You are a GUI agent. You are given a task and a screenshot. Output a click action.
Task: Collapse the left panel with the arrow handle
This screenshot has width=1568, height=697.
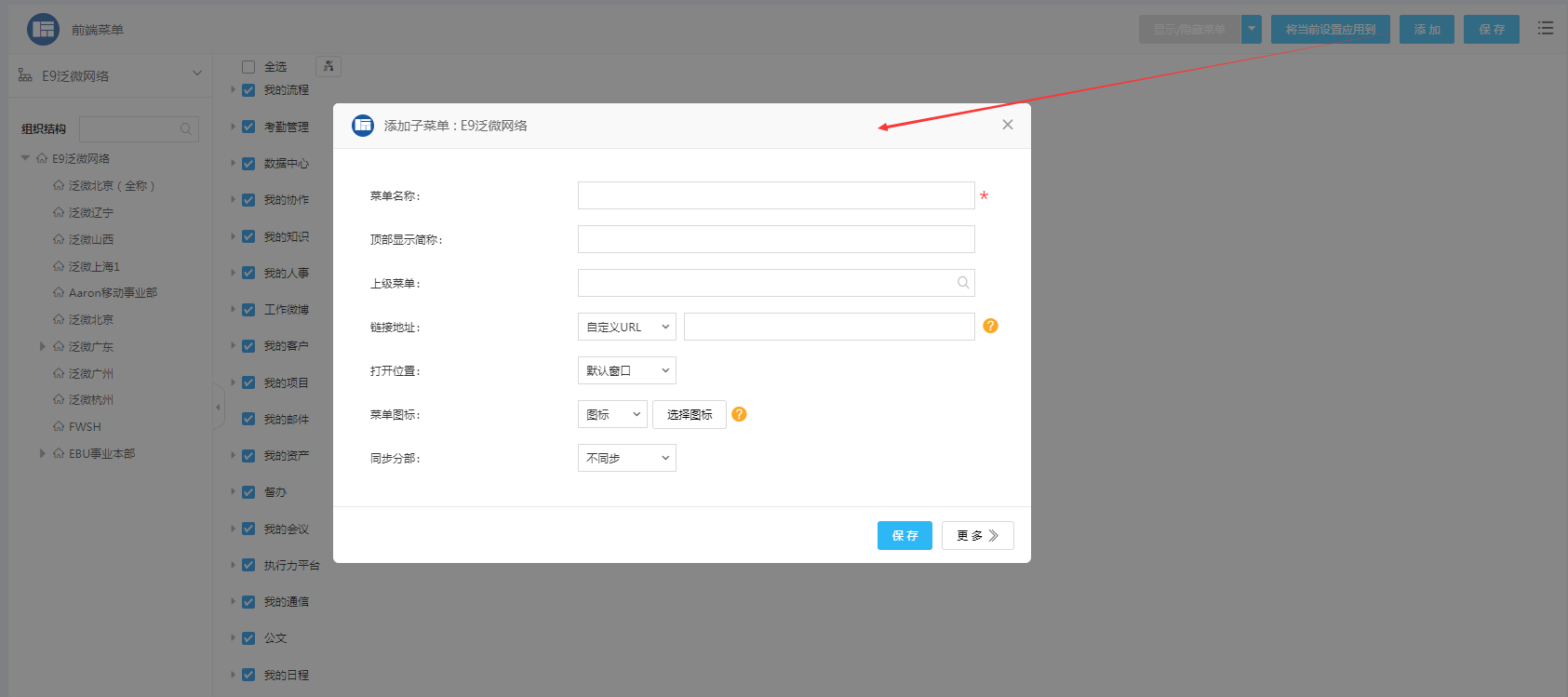point(219,407)
